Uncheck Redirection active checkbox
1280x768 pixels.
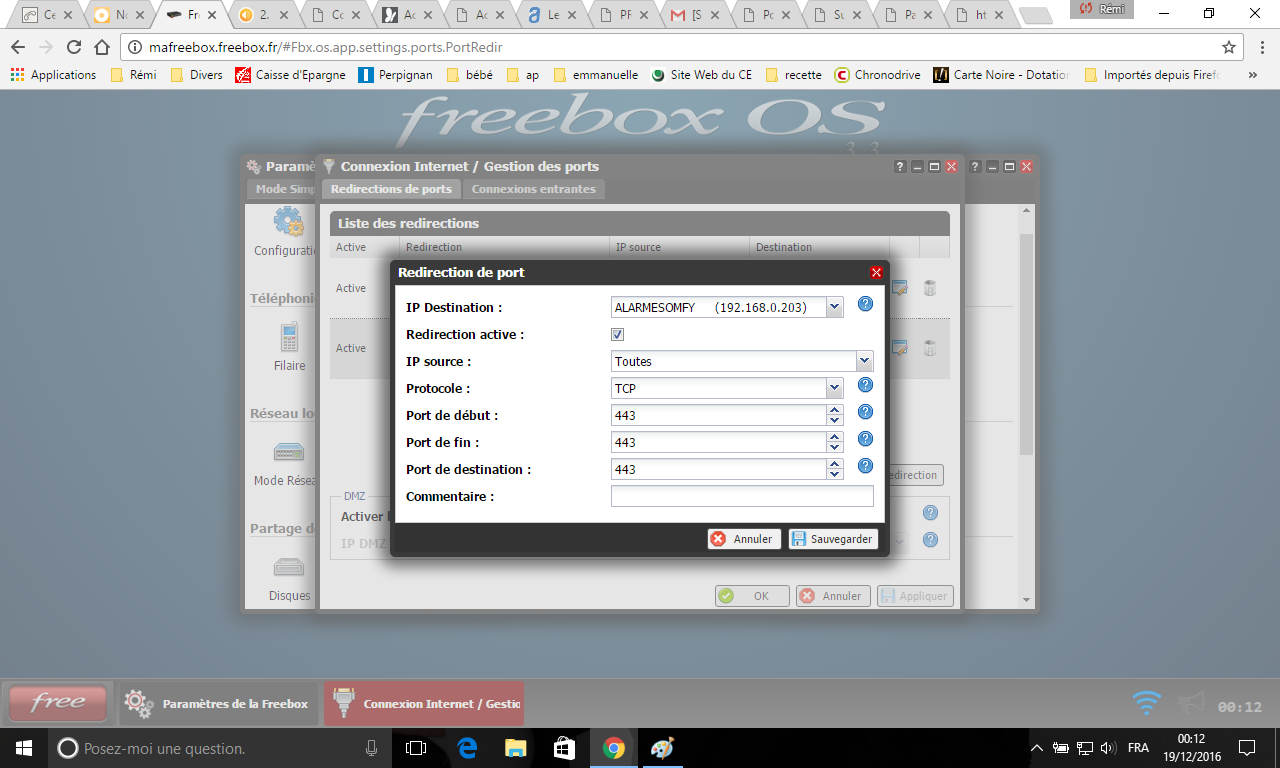pyautogui.click(x=618, y=334)
